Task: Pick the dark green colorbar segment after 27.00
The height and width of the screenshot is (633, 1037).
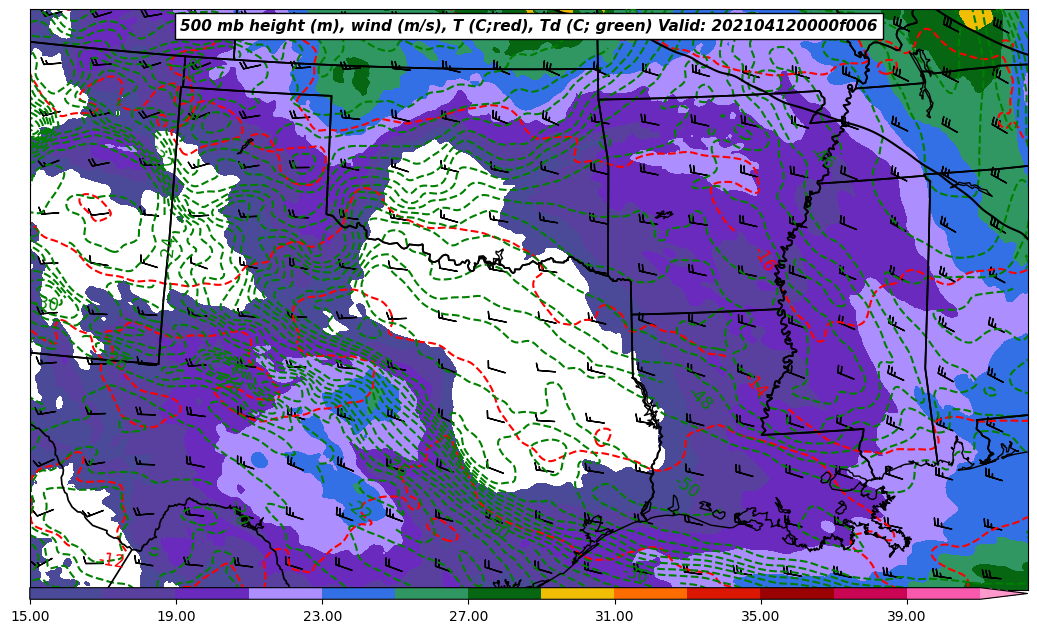Action: (x=504, y=593)
